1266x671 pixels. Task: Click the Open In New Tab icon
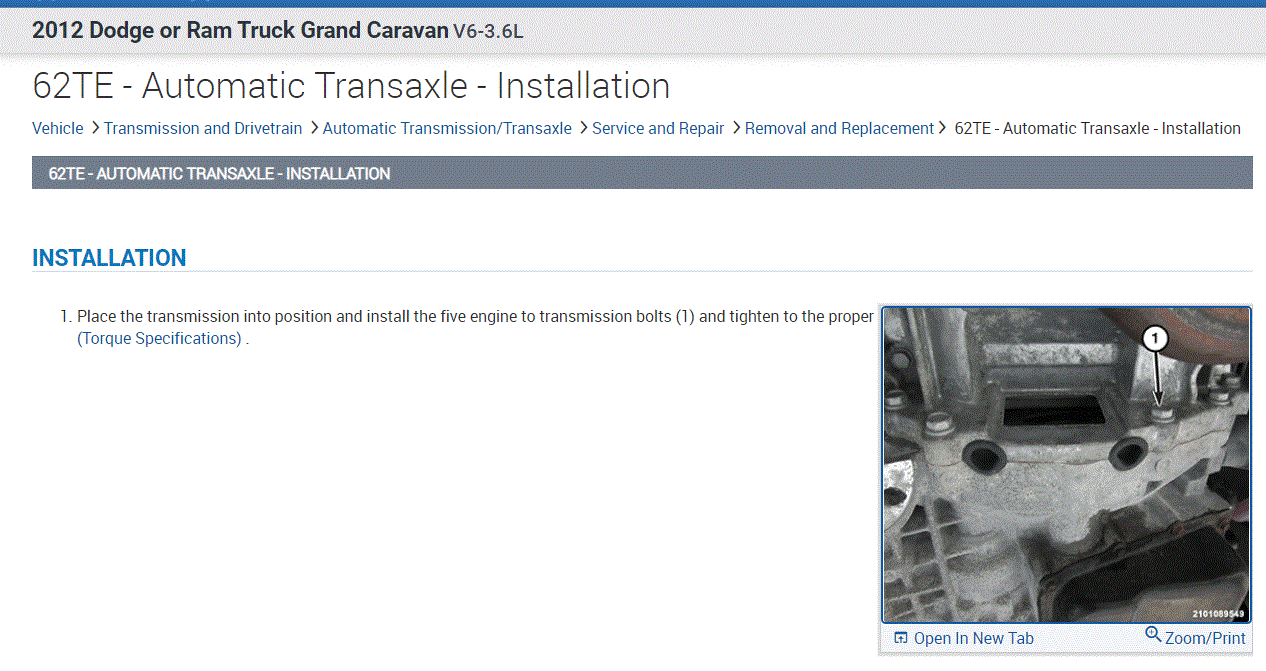coord(901,638)
